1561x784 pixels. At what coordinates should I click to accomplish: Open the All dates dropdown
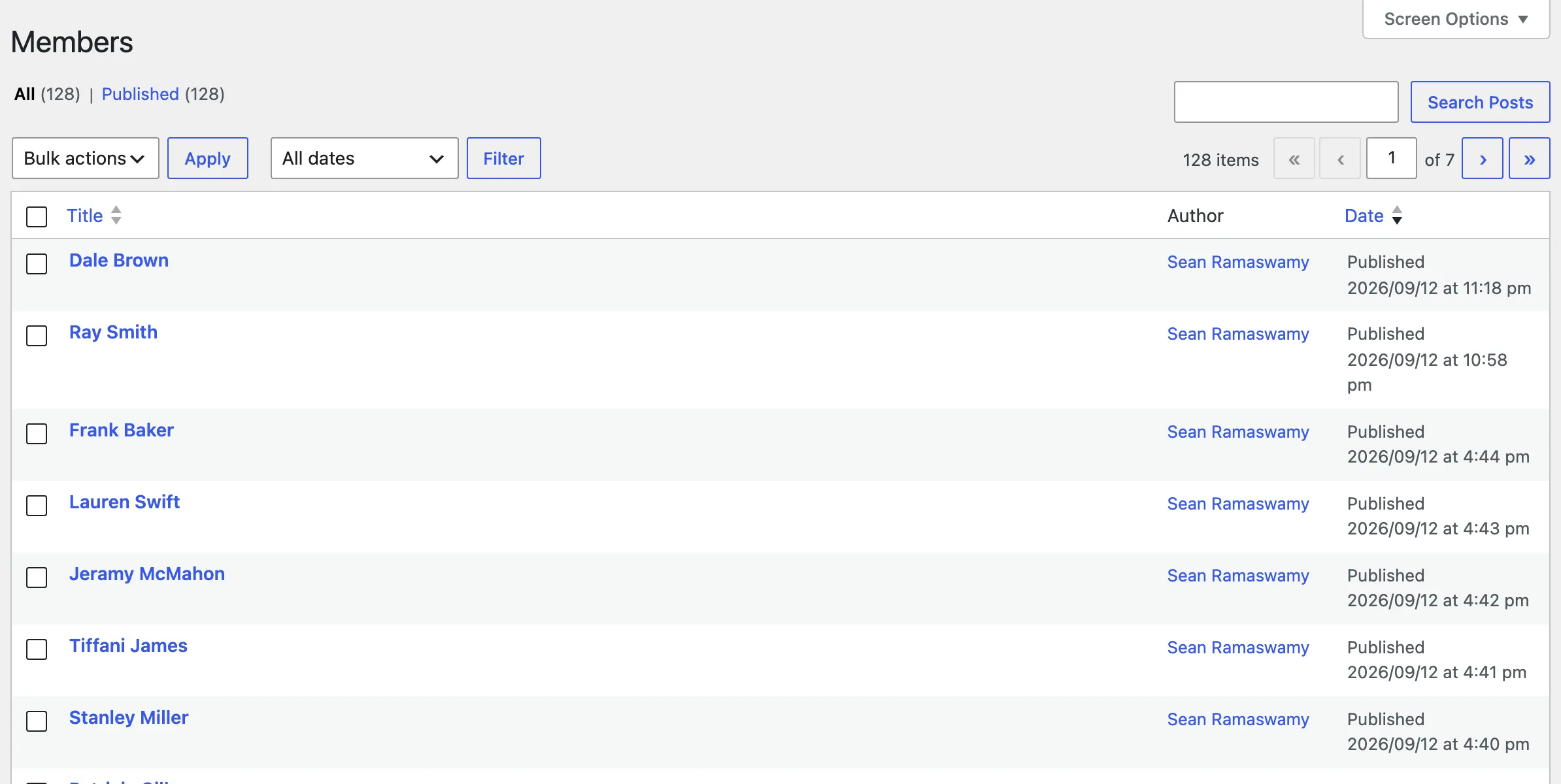click(x=364, y=158)
